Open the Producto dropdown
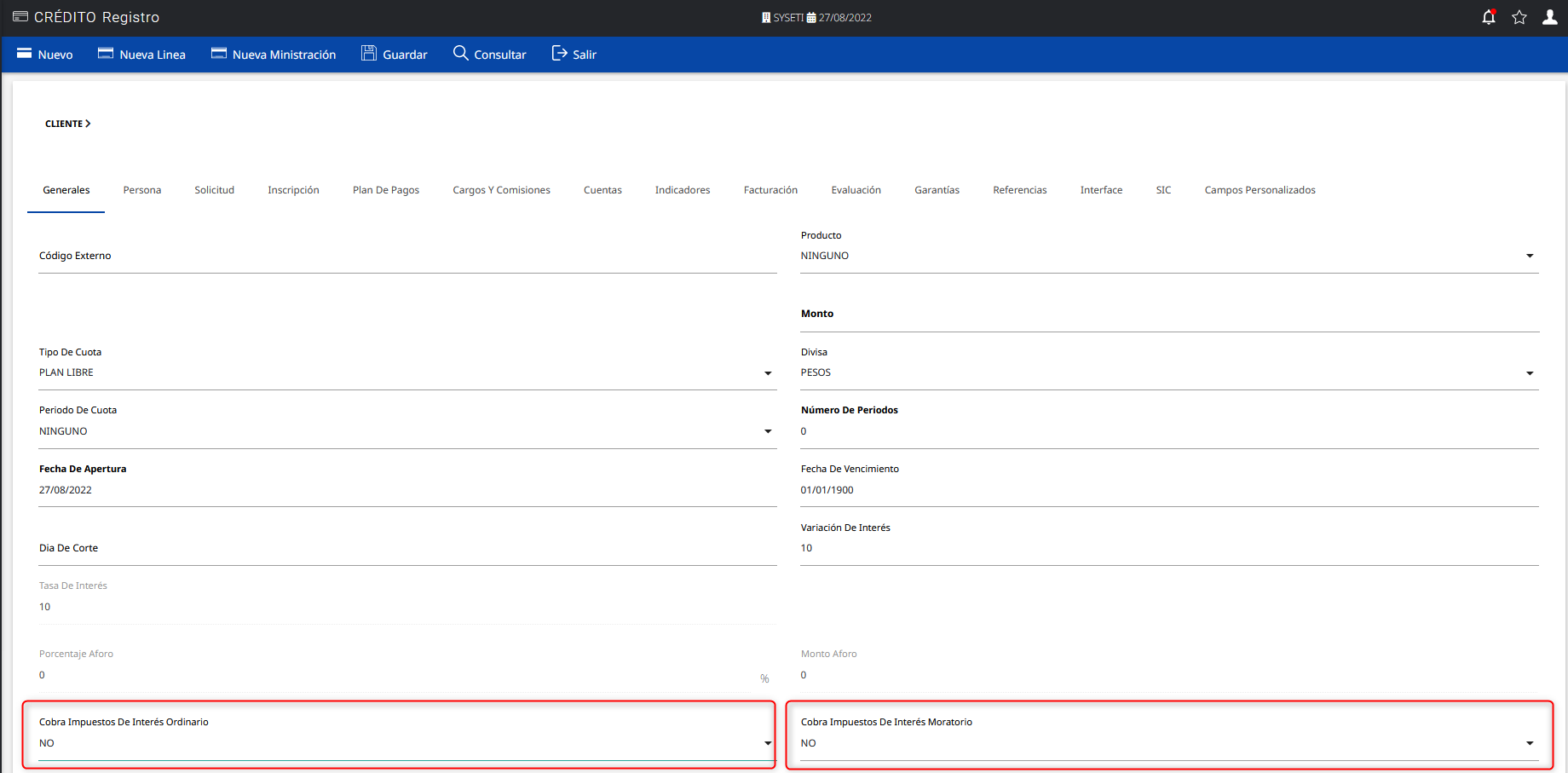This screenshot has height=773, width=1568. click(x=1530, y=255)
